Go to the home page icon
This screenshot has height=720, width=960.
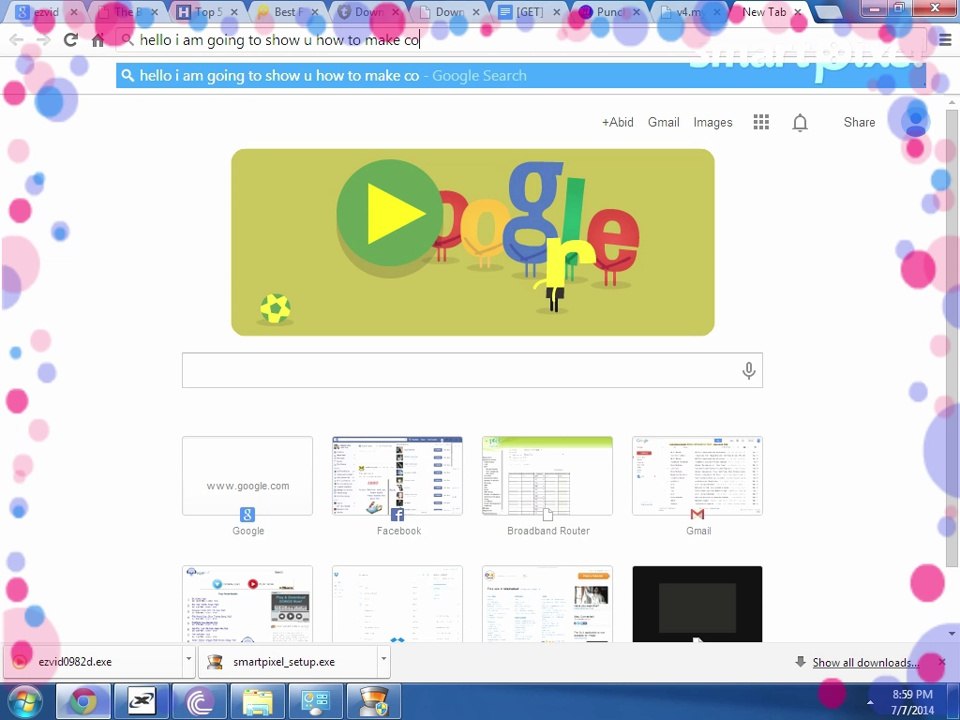(x=98, y=40)
